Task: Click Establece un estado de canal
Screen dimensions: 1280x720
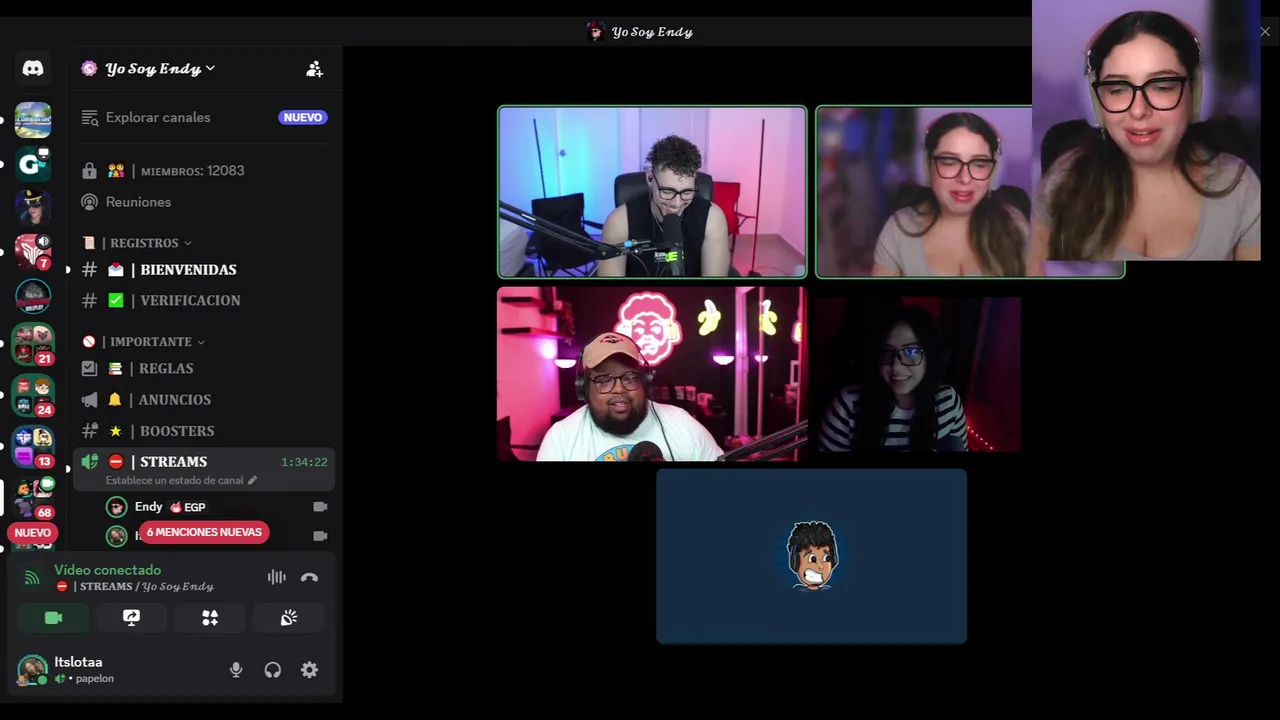Action: pos(181,480)
